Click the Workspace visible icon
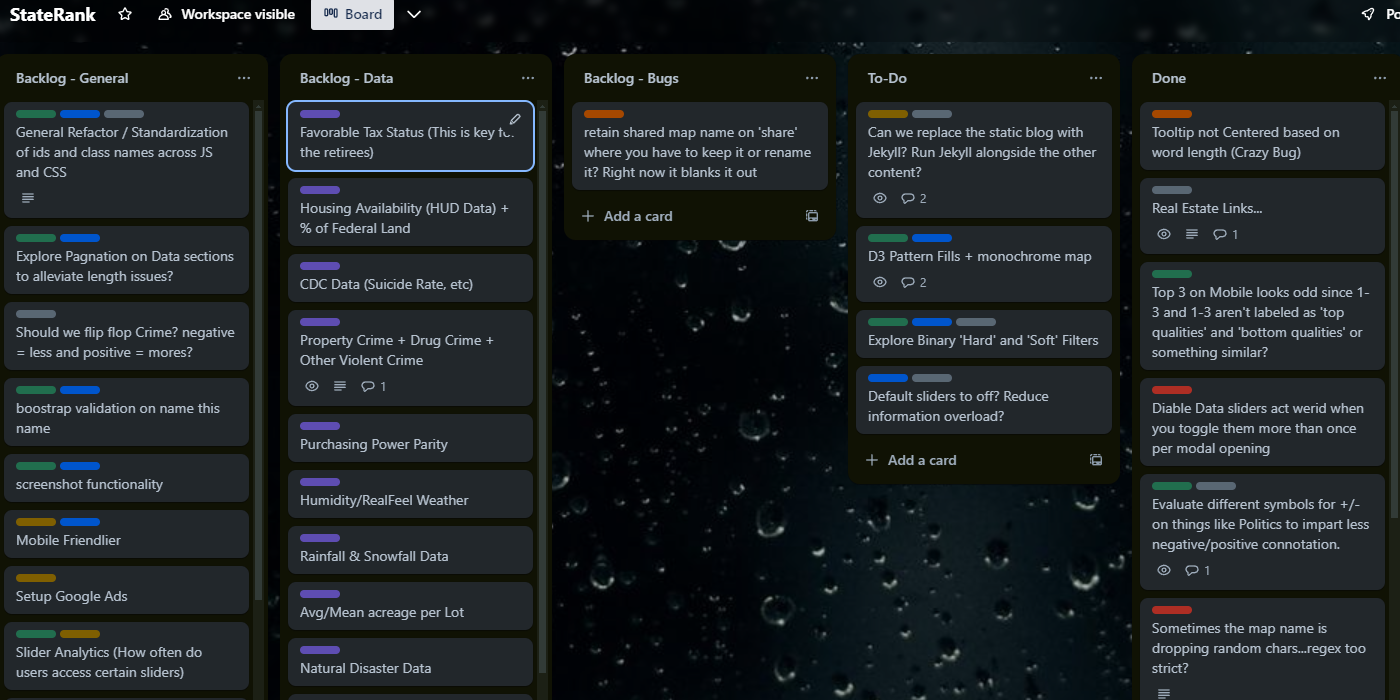The image size is (1400, 700). [162, 14]
